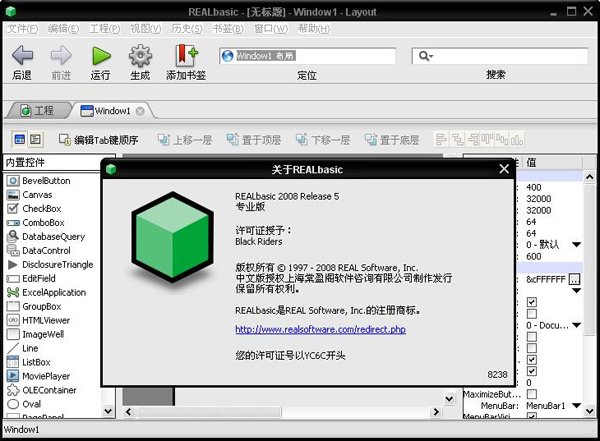
Task: Toggle the MaximizeBut... checkbox
Action: [x=532, y=394]
